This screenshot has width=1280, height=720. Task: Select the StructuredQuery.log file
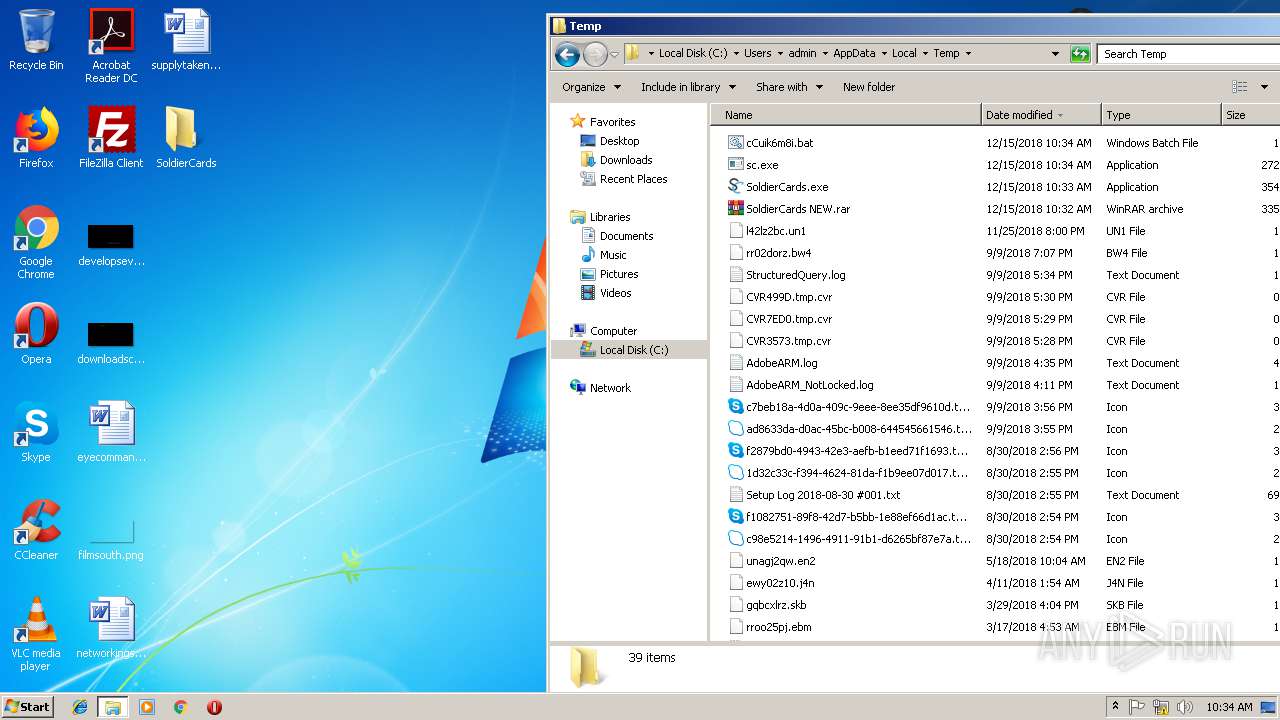pos(786,275)
